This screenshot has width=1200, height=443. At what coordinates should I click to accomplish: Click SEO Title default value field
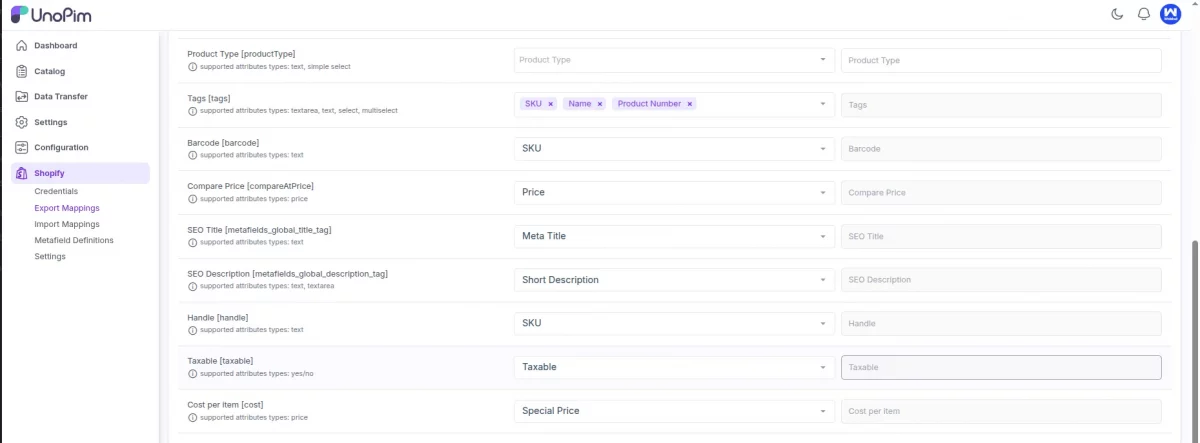point(1001,236)
